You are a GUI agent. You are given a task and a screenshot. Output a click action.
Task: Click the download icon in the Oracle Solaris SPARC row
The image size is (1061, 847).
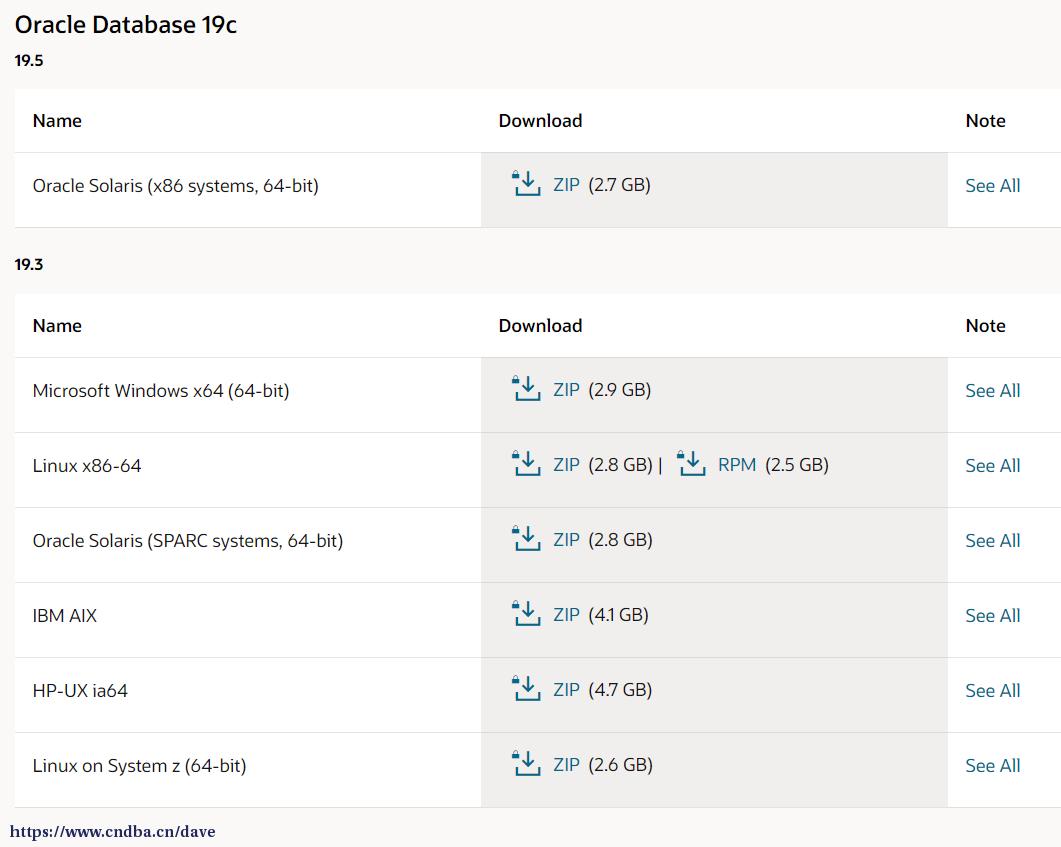click(x=526, y=539)
